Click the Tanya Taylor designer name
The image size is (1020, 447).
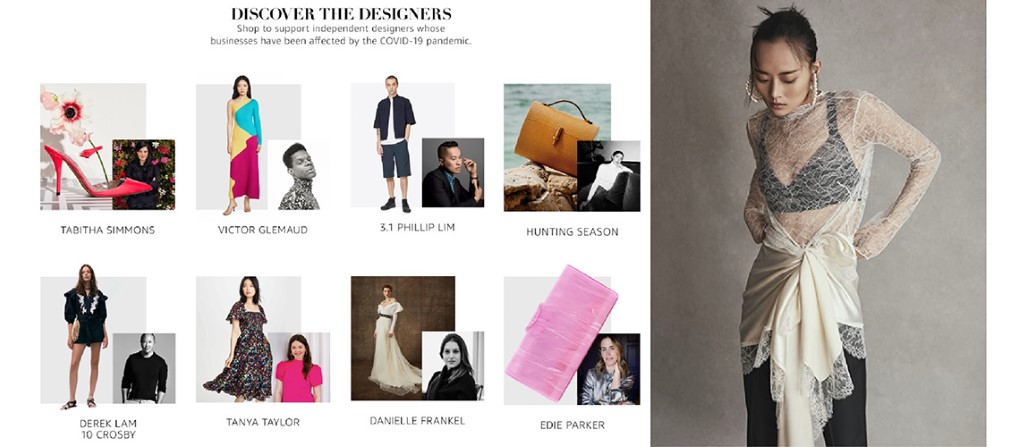click(263, 422)
